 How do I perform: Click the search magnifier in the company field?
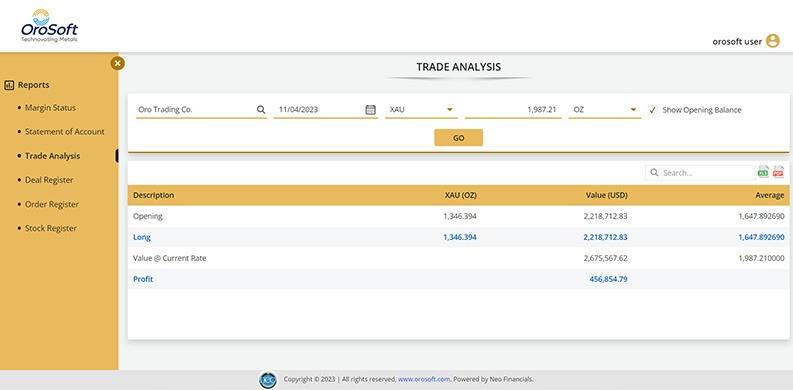(260, 109)
